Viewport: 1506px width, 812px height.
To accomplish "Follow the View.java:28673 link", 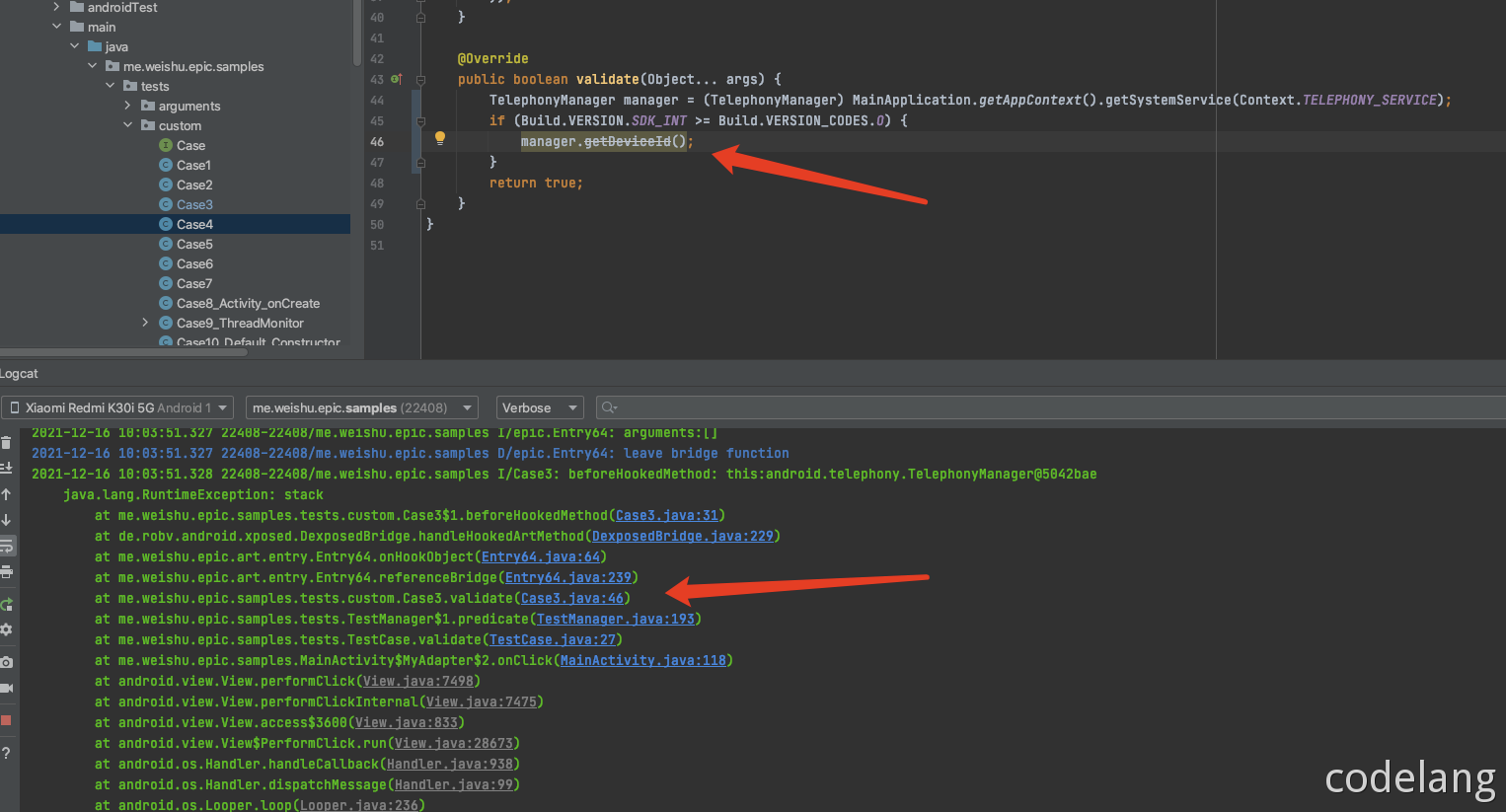I will 454,743.
